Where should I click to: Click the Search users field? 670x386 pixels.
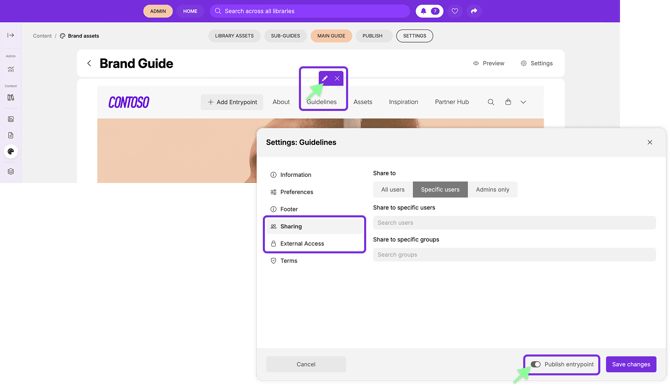coord(514,223)
